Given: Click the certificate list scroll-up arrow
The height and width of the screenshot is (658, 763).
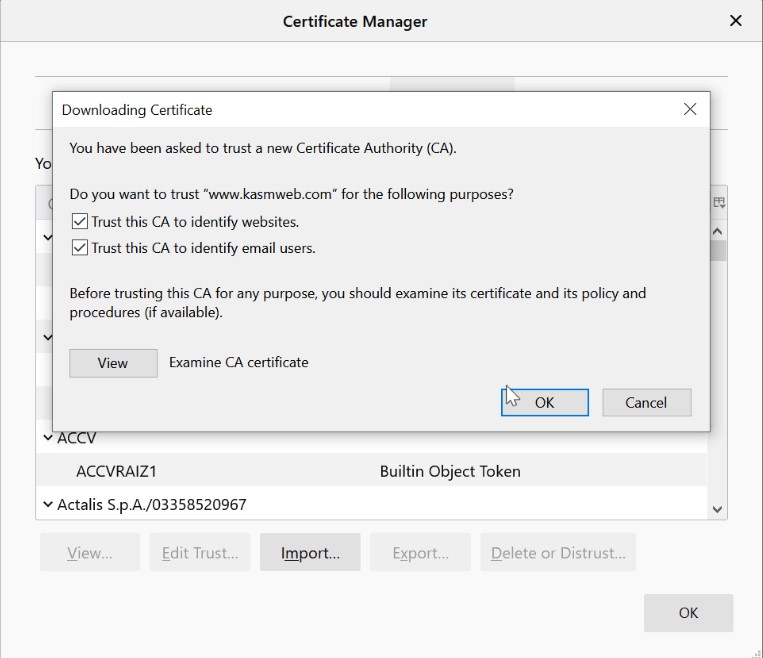Looking at the screenshot, I should (717, 231).
